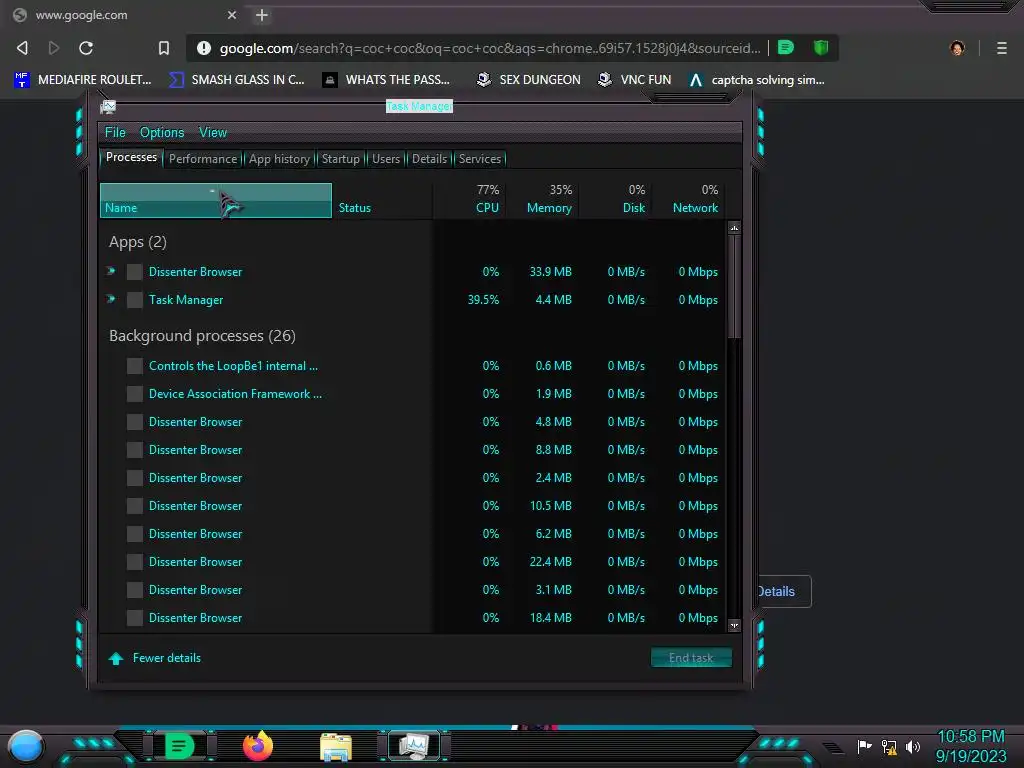Open the View menu
This screenshot has width=1024, height=768.
point(213,133)
